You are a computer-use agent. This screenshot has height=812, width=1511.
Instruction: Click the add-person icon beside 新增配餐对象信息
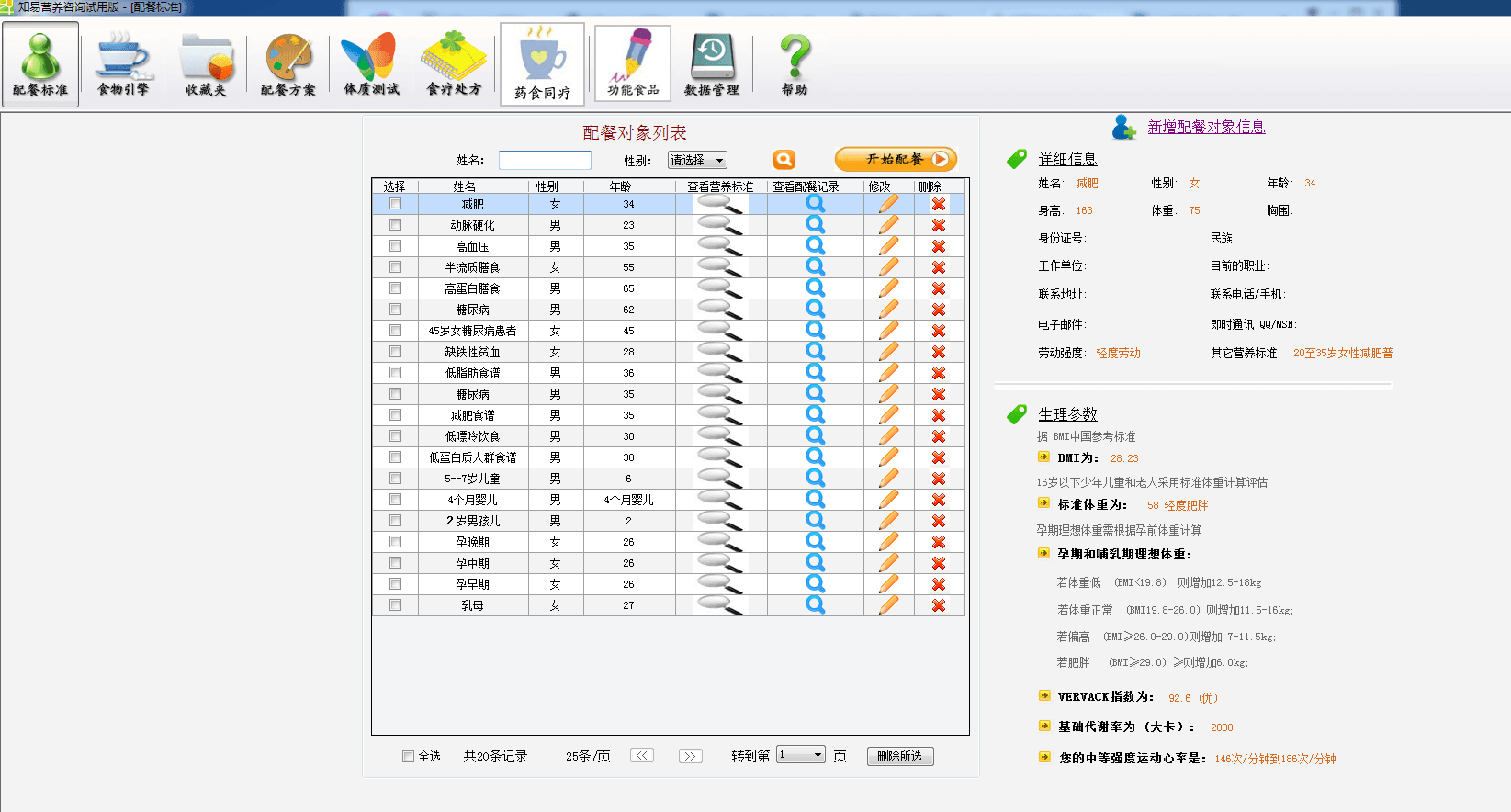click(x=1123, y=127)
